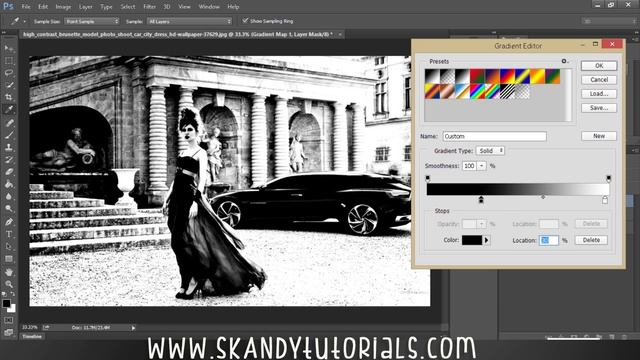Viewport: 640px width, 360px height.
Task: Open the eyedropper tool preset picker
Action: pos(24,21)
